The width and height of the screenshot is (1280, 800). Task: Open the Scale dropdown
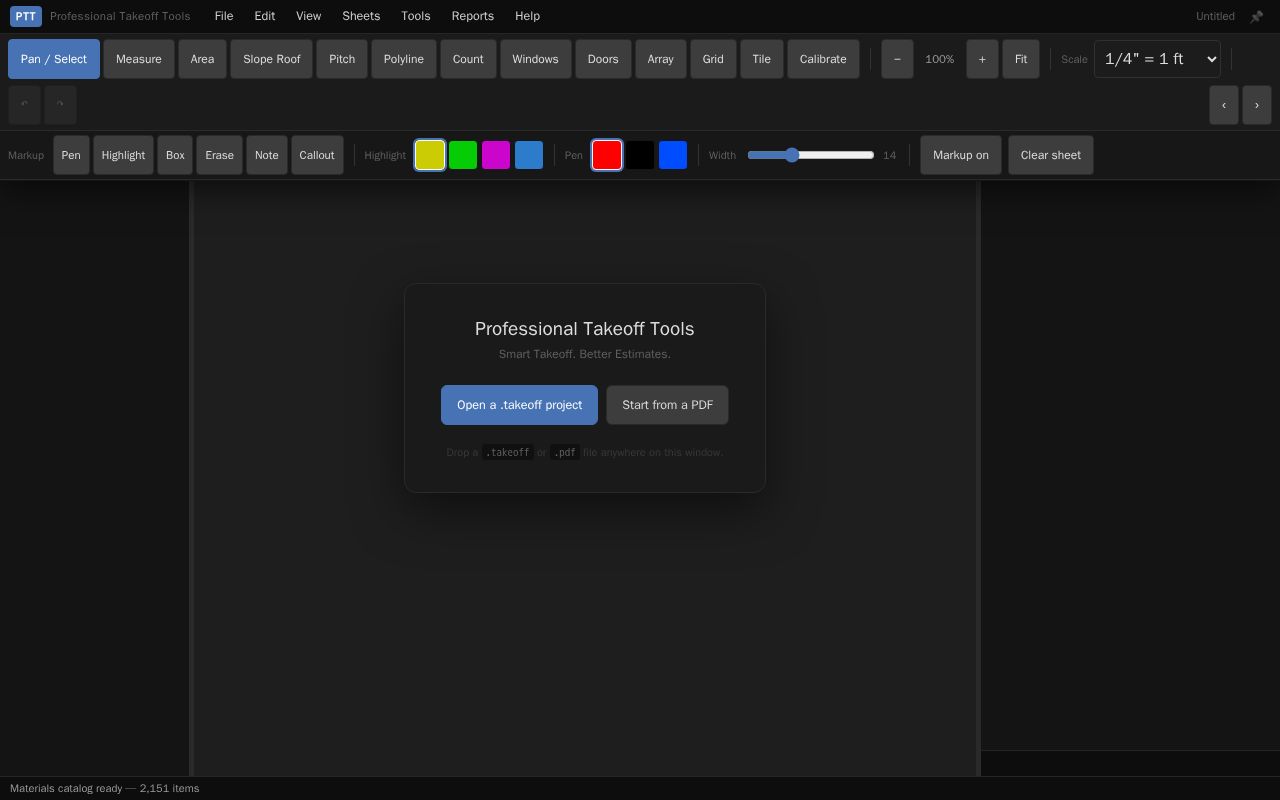tap(1157, 59)
